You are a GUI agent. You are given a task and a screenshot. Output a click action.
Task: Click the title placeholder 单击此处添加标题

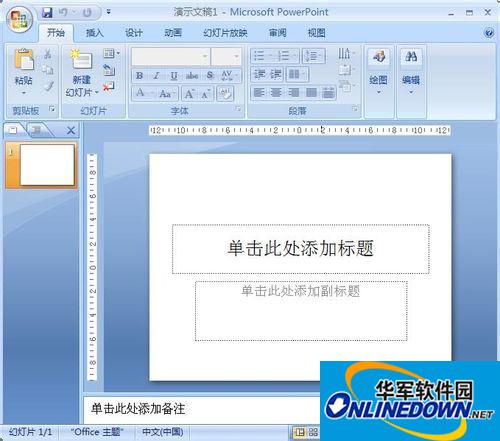pos(300,249)
